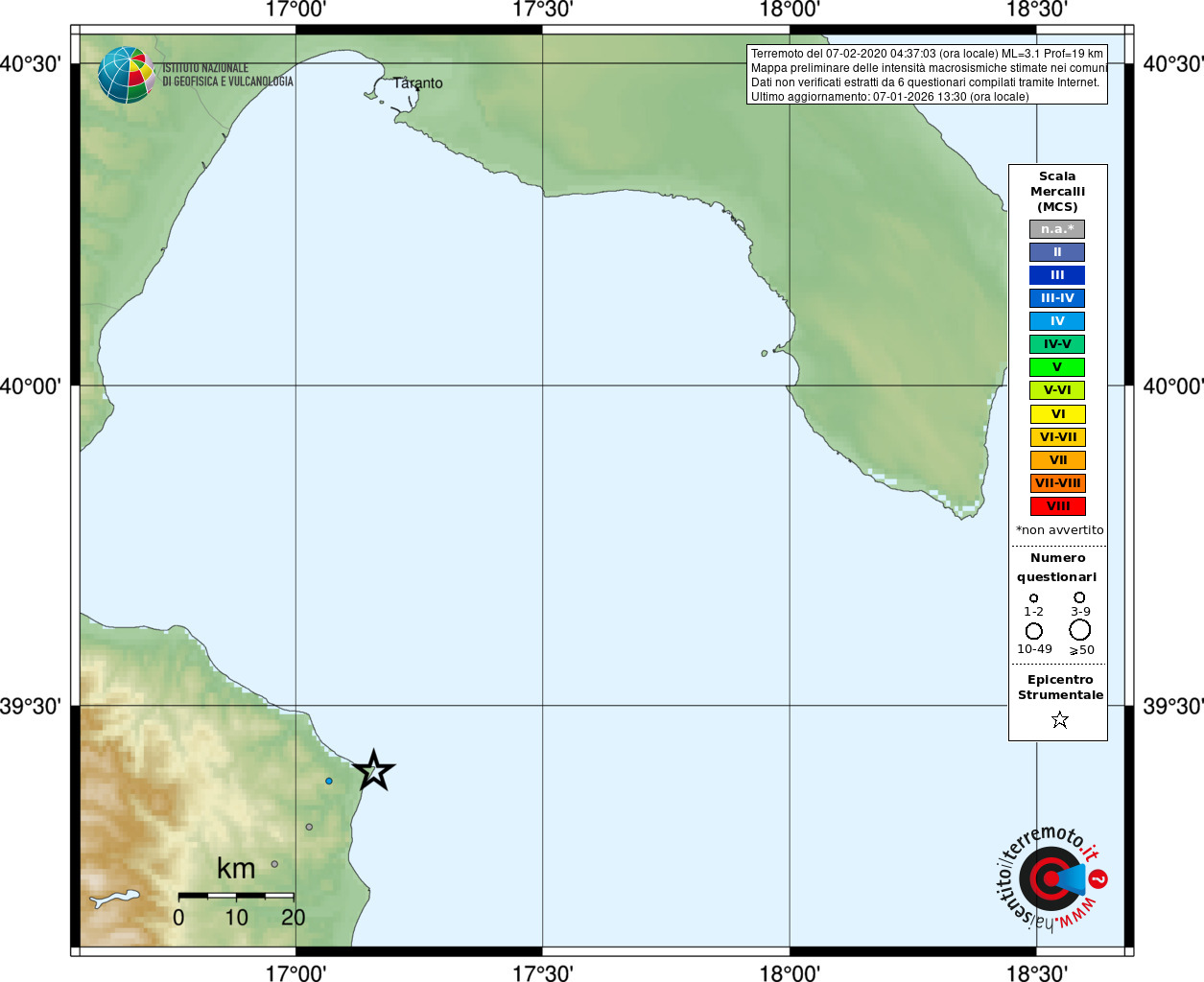Select the light blue IV intensity swatch
1204x982 pixels.
(1056, 321)
